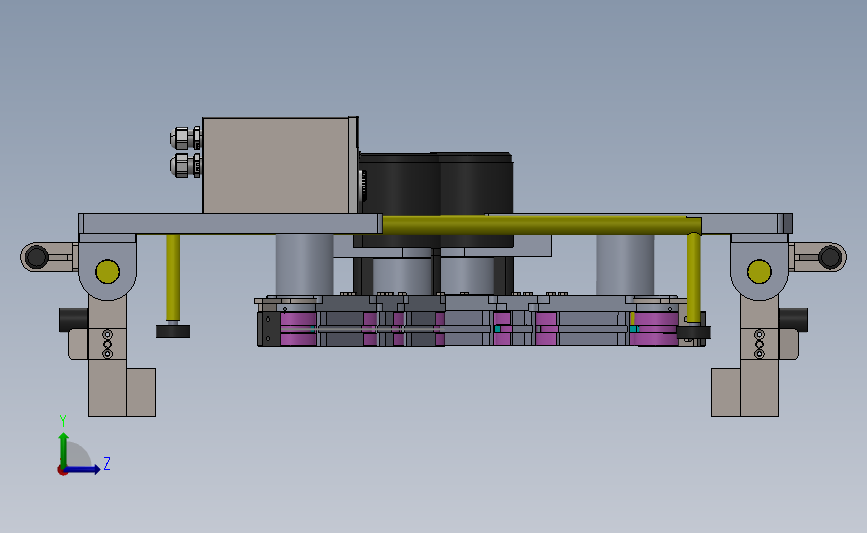Click the blue Z axis arrow of the triad

pyautogui.click(x=82, y=469)
